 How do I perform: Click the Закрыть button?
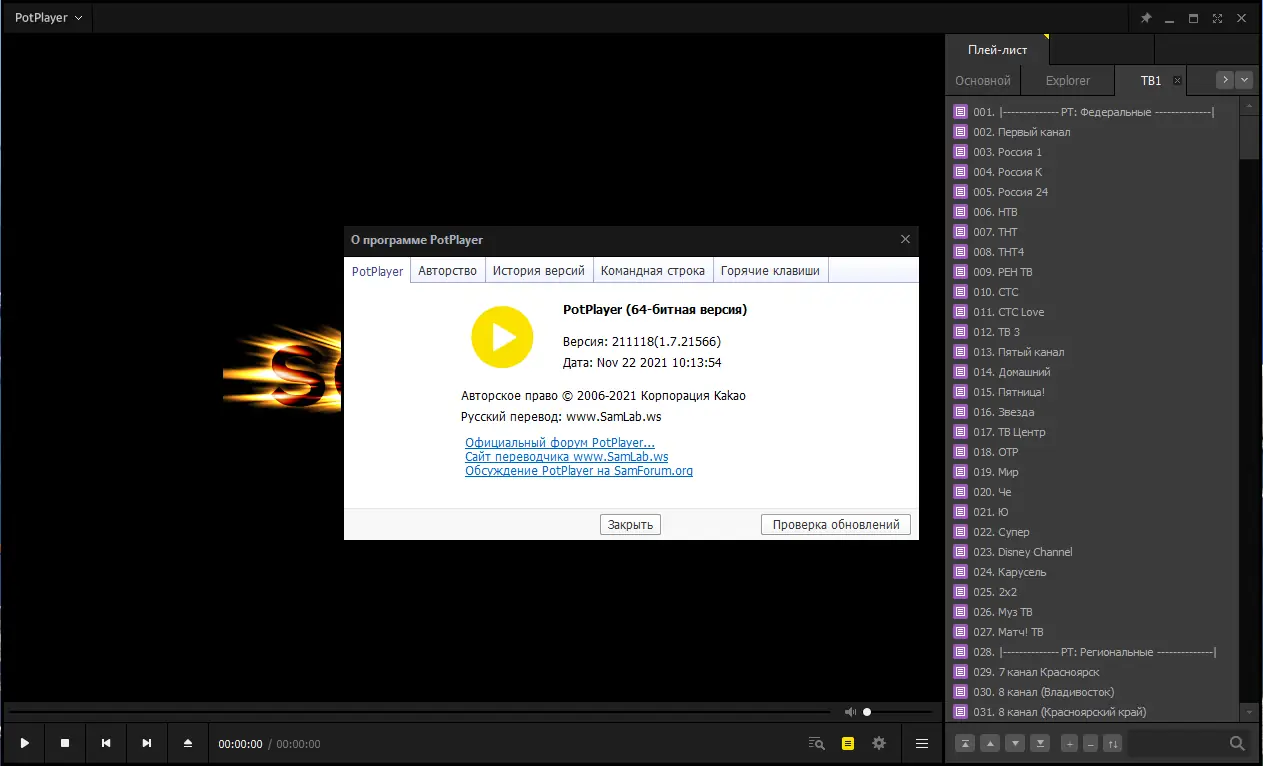pyautogui.click(x=631, y=524)
